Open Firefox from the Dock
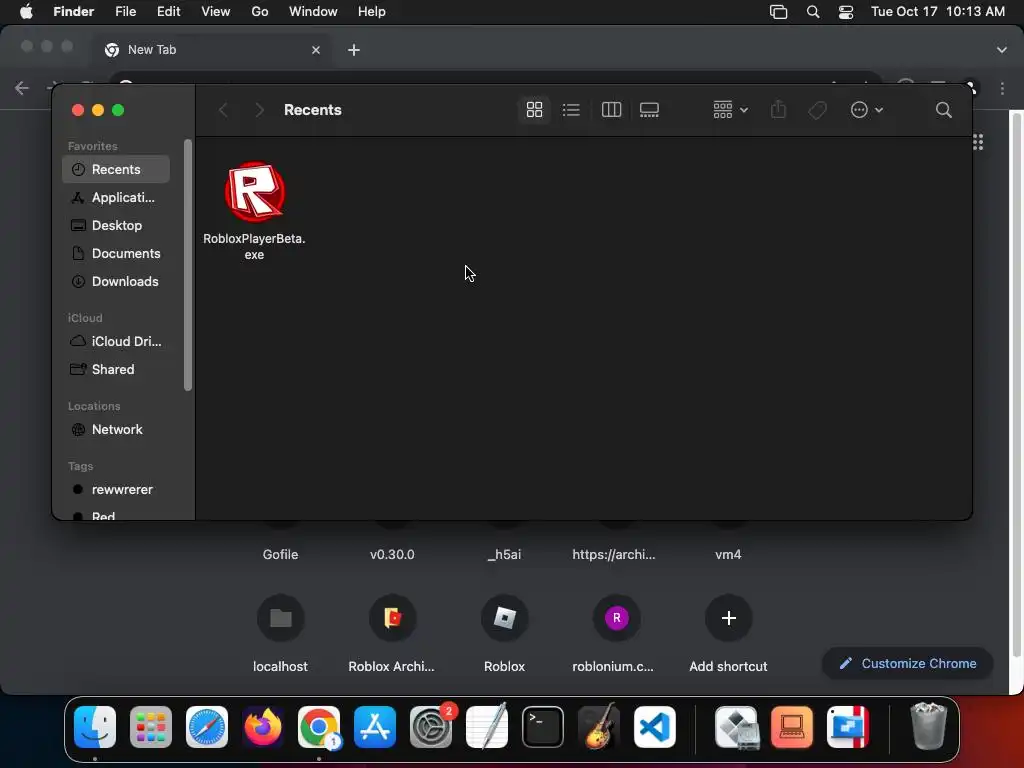The height and width of the screenshot is (768, 1024). (263, 727)
